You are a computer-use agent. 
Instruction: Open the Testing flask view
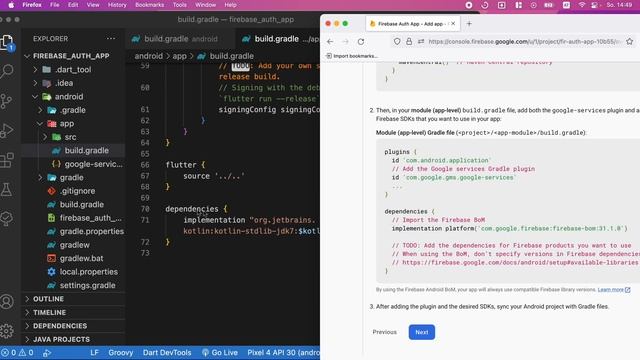click(x=7, y=189)
